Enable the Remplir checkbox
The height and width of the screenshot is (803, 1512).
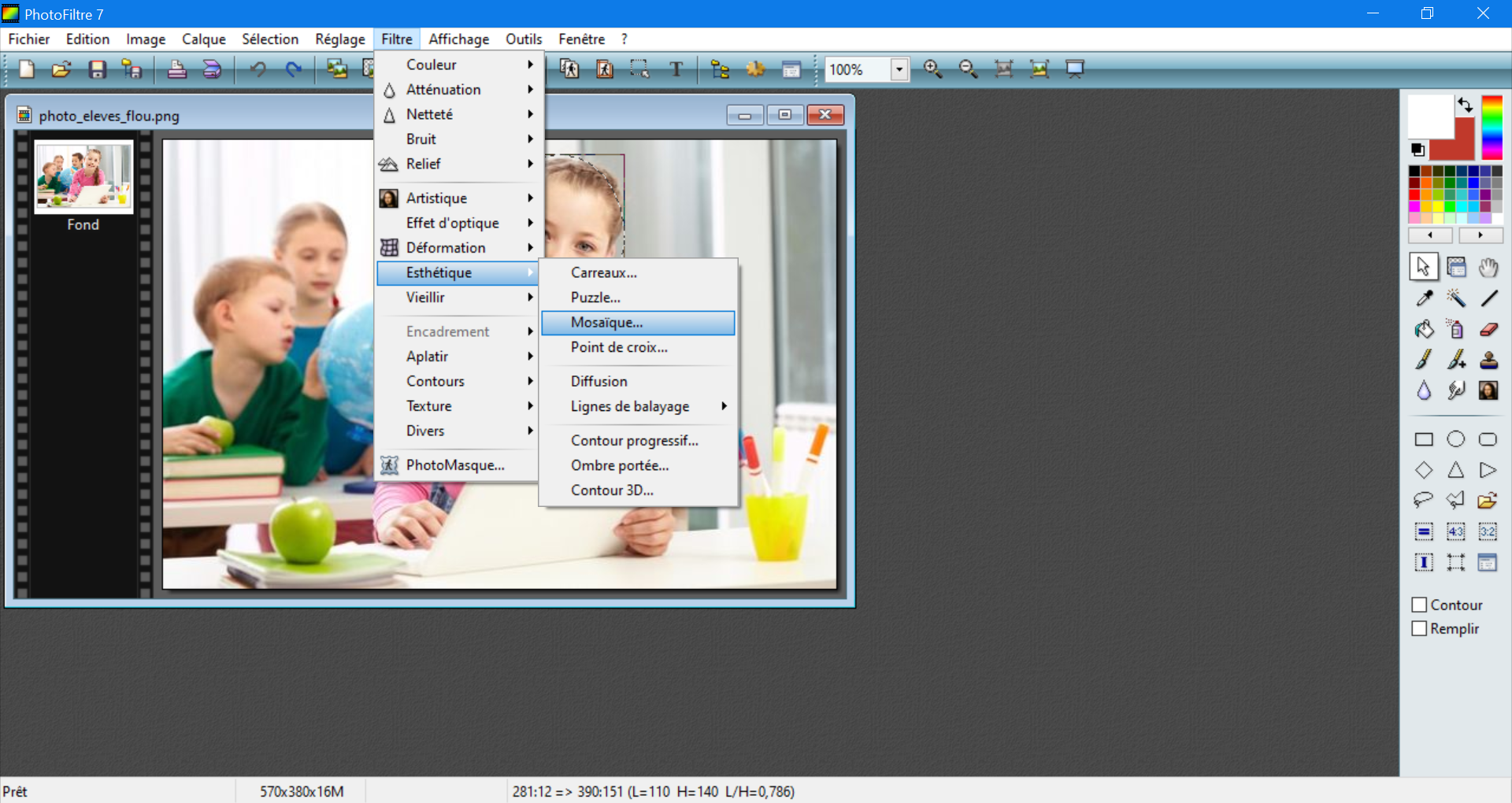(x=1419, y=628)
